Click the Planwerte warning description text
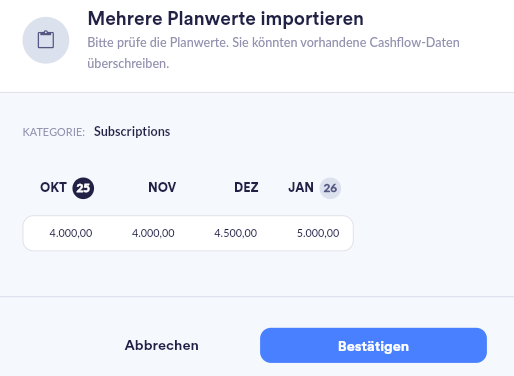 [273, 53]
